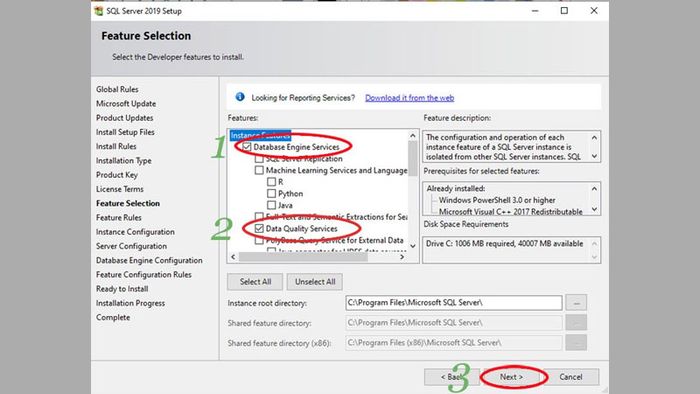Click the Cancel button

[571, 377]
